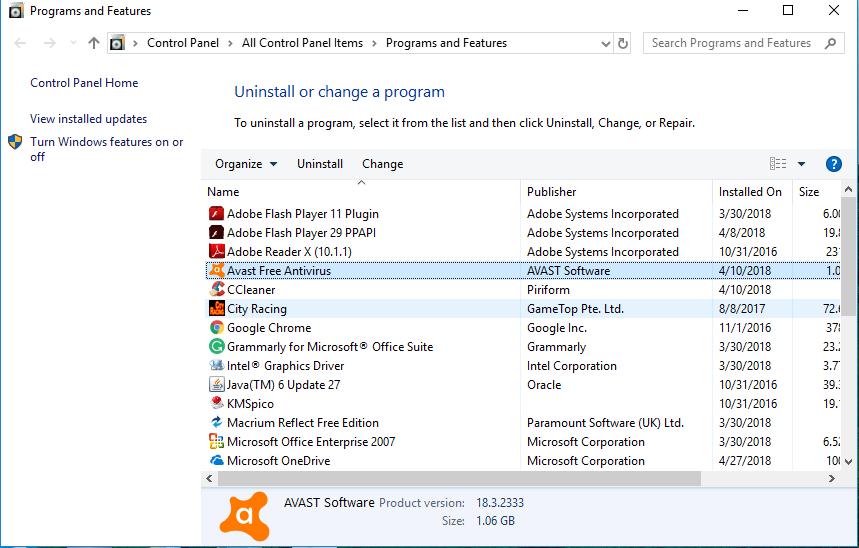Click the KMSpico program icon
Screen dimensions: 859x548
[x=216, y=403]
